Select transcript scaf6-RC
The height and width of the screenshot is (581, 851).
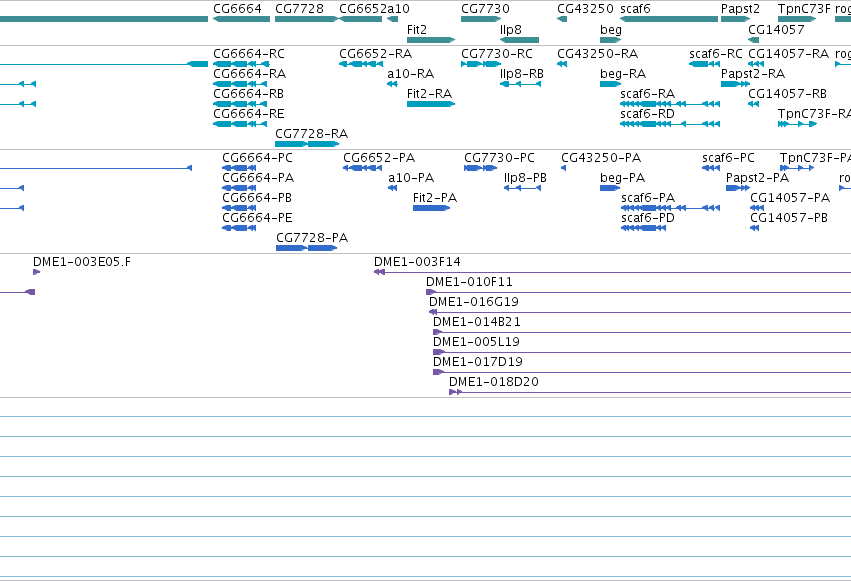tap(716, 54)
